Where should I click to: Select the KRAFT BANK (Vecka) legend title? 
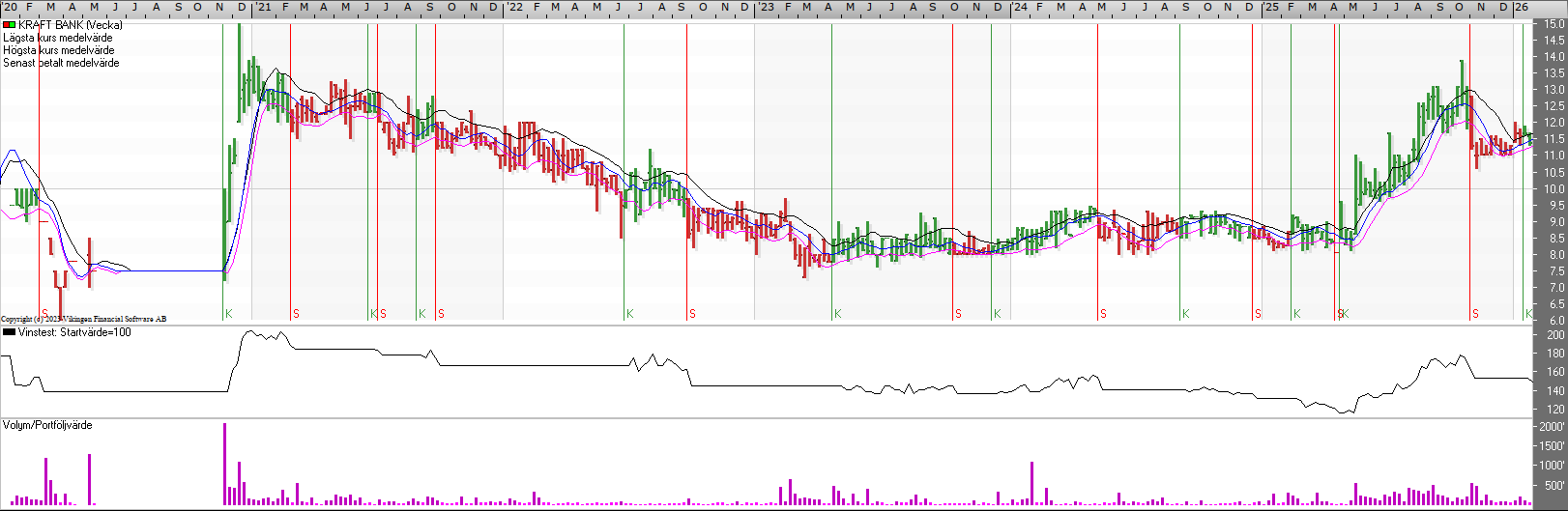70,25
